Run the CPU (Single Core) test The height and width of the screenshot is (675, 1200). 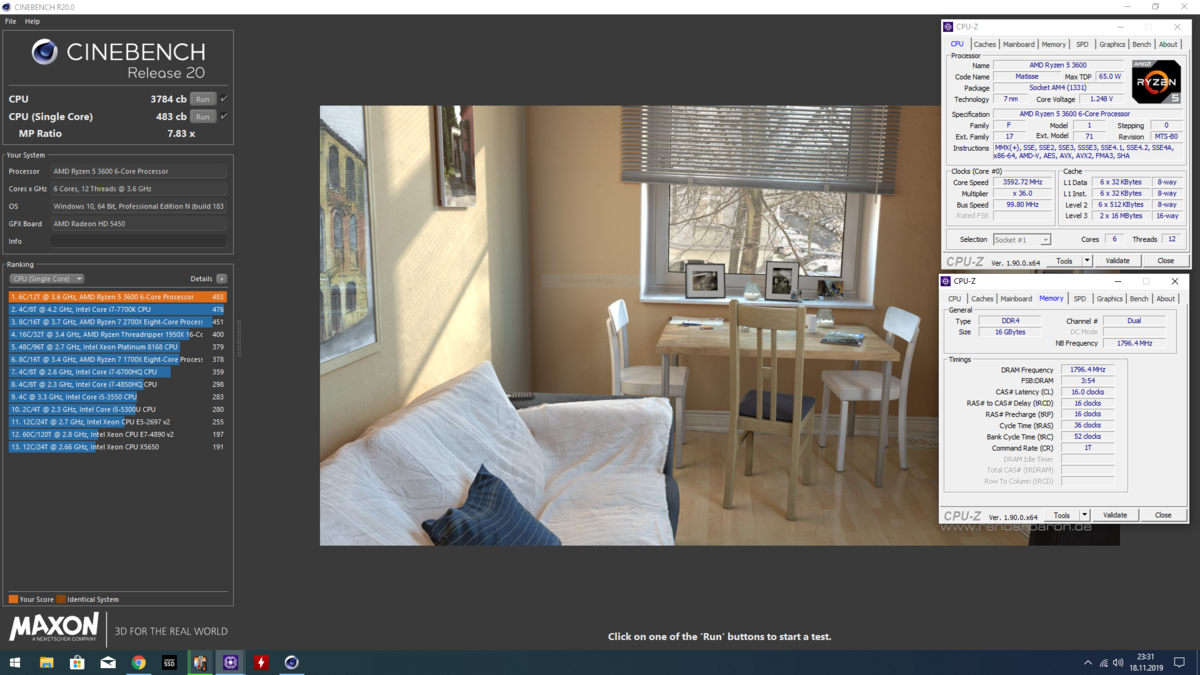[x=203, y=116]
